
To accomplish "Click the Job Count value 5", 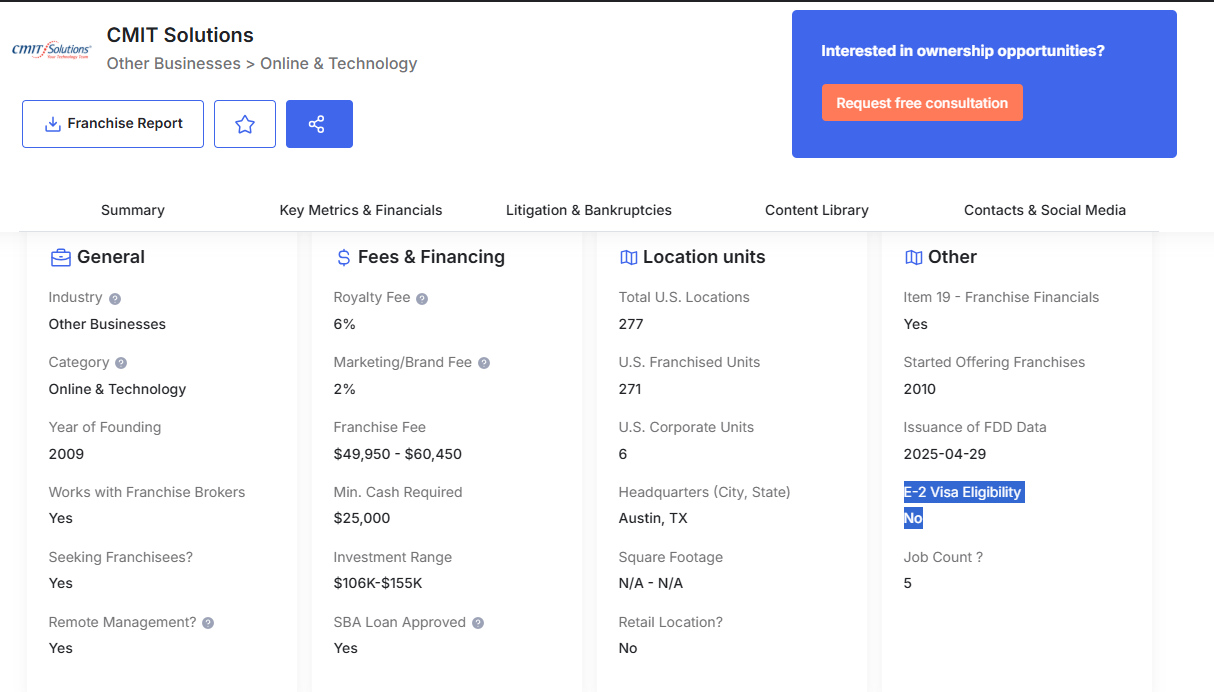I will tap(908, 583).
